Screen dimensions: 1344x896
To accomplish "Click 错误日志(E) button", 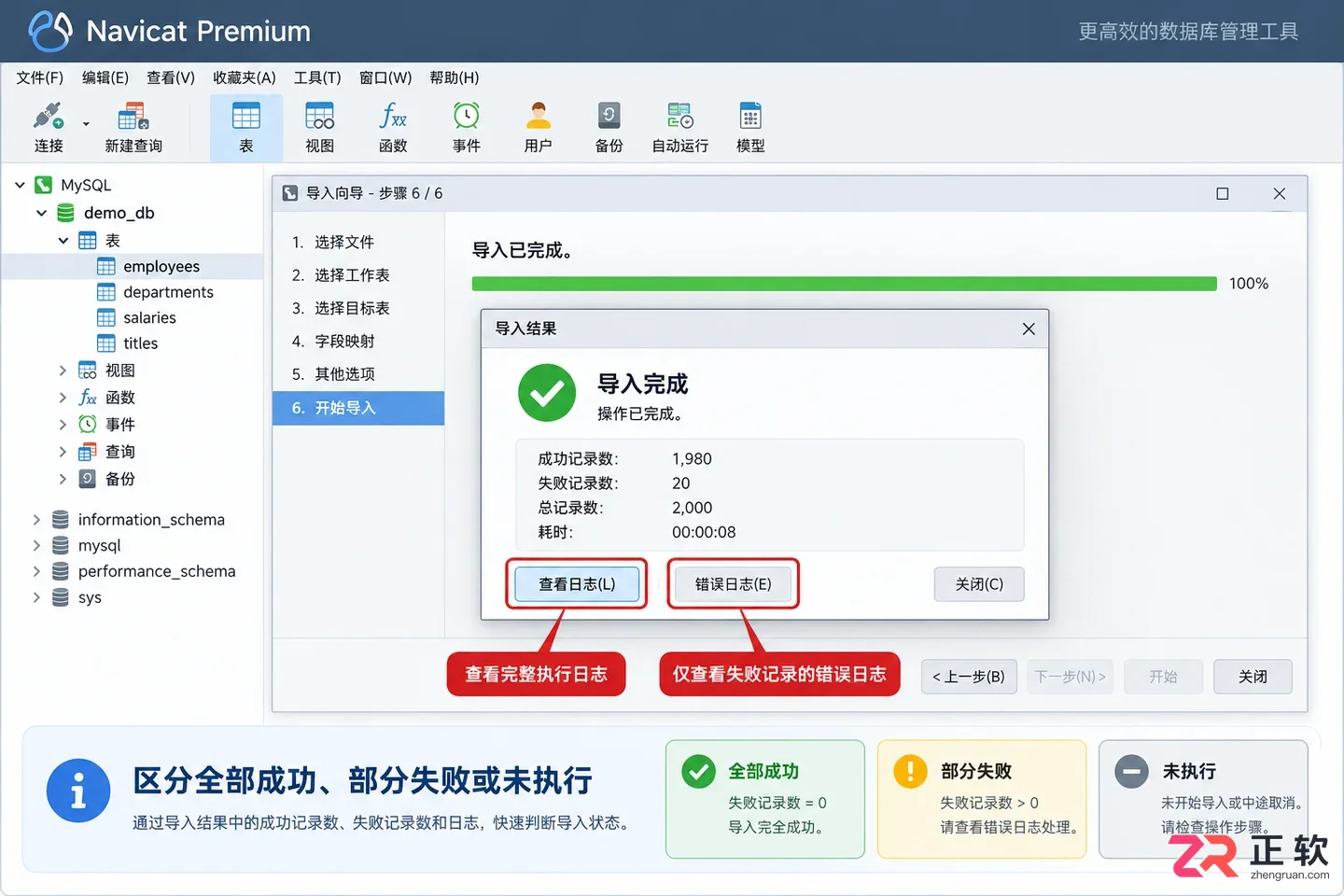I will point(733,584).
